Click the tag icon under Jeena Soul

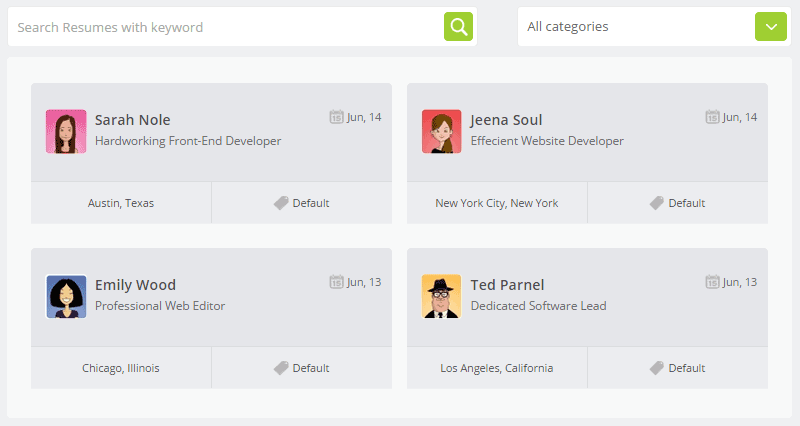tap(657, 203)
